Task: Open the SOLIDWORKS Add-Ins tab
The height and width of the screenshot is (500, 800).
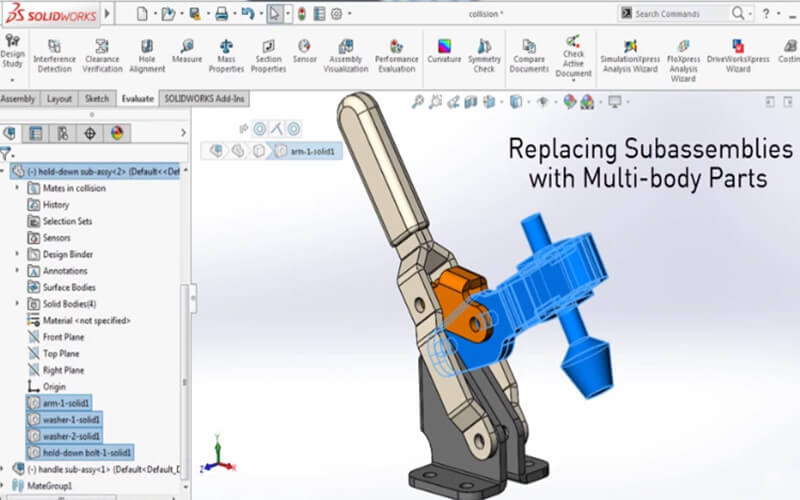Action: pyautogui.click(x=204, y=99)
